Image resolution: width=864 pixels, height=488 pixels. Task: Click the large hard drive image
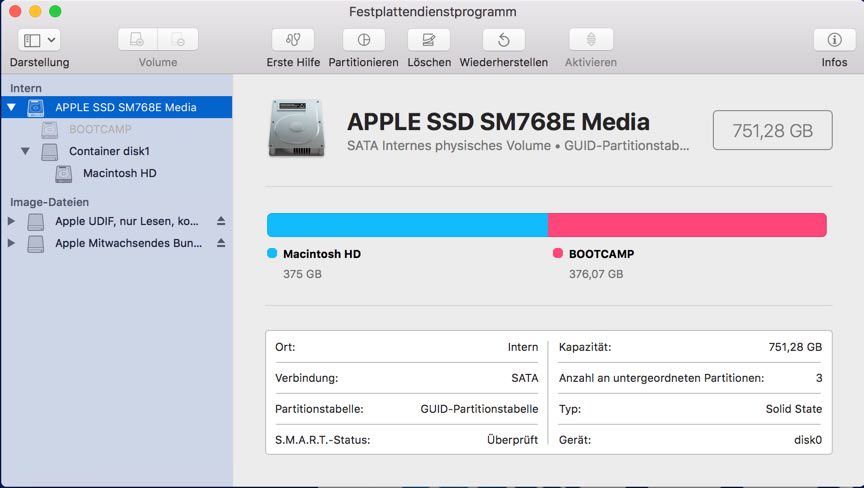coord(296,128)
